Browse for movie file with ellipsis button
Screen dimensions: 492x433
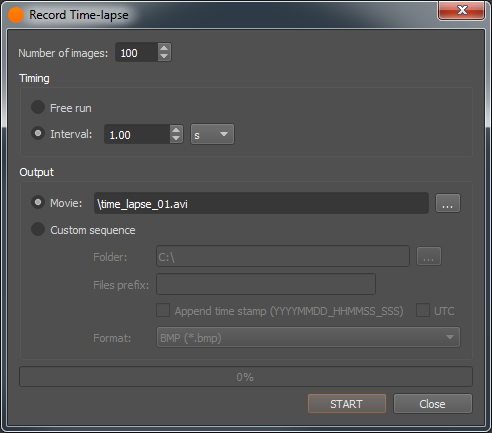448,203
